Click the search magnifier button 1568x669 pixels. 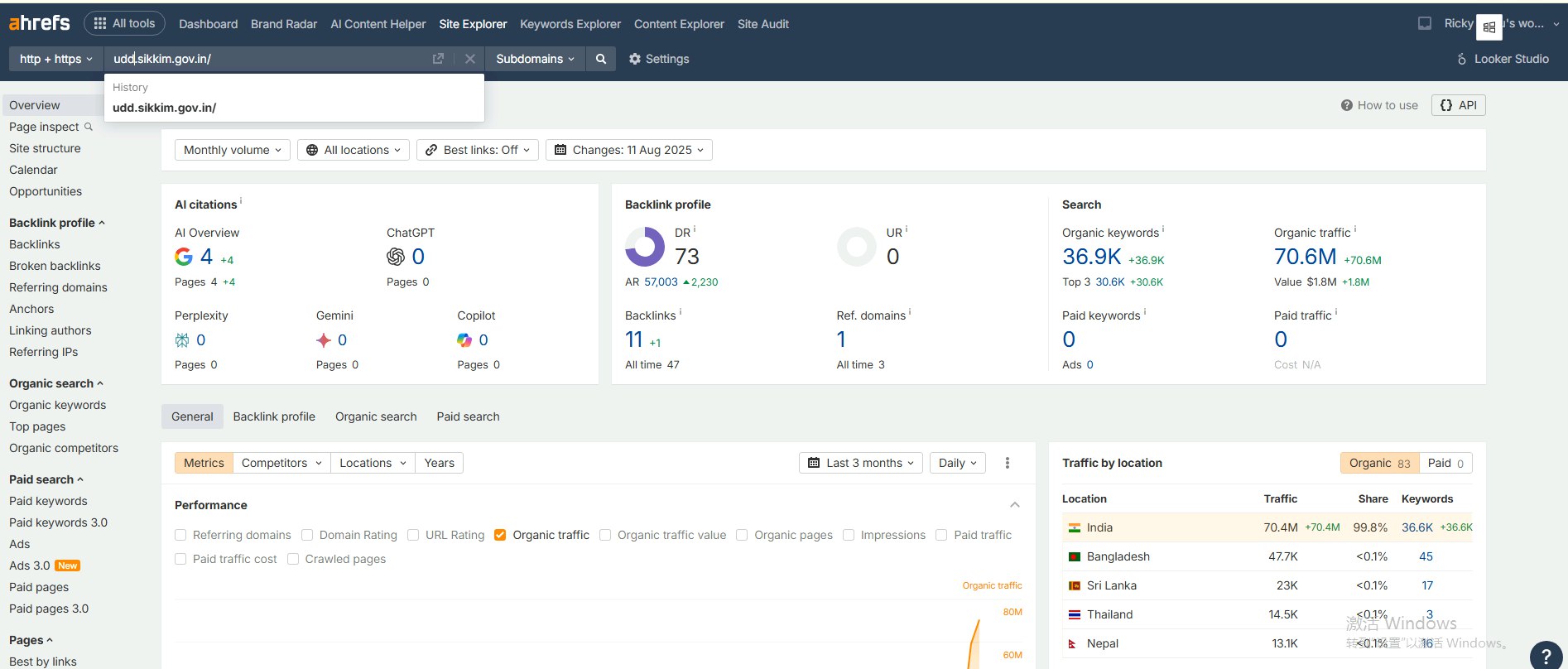(x=601, y=59)
